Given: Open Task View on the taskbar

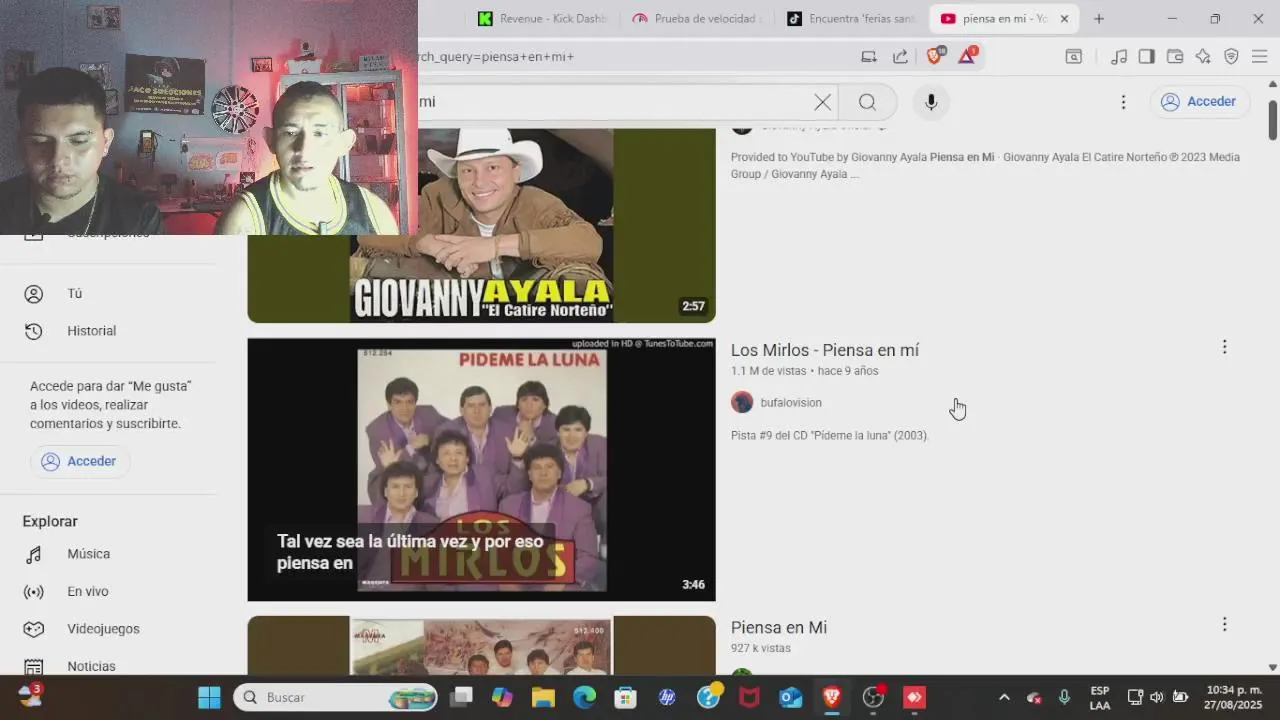Looking at the screenshot, I should 461,697.
